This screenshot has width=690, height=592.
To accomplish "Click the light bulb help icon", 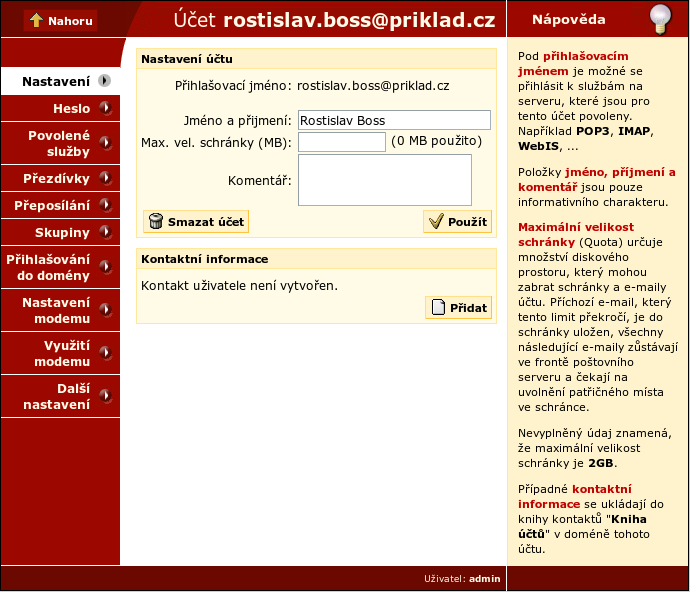I will tap(660, 19).
